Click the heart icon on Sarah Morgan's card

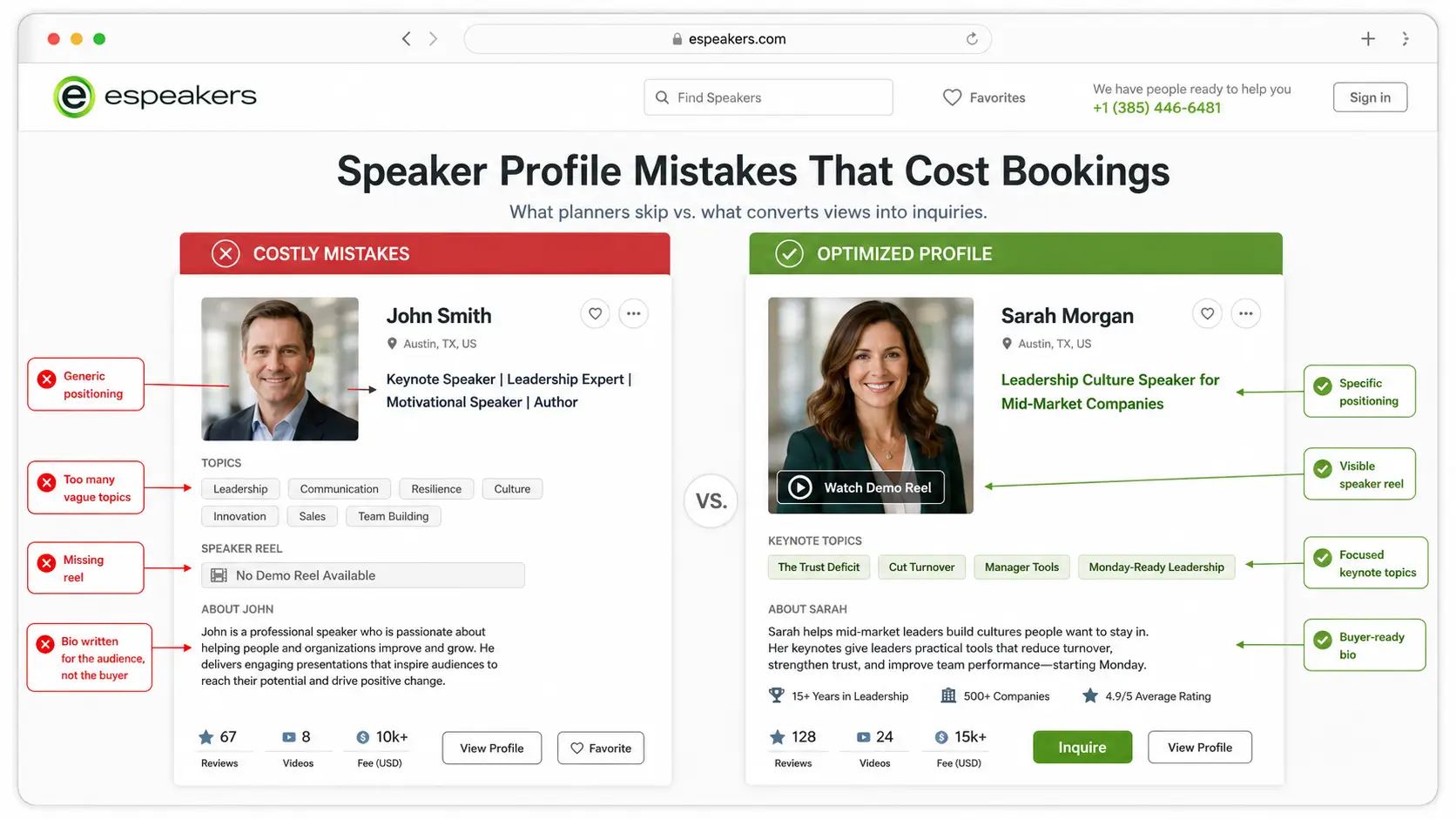coord(1207,313)
